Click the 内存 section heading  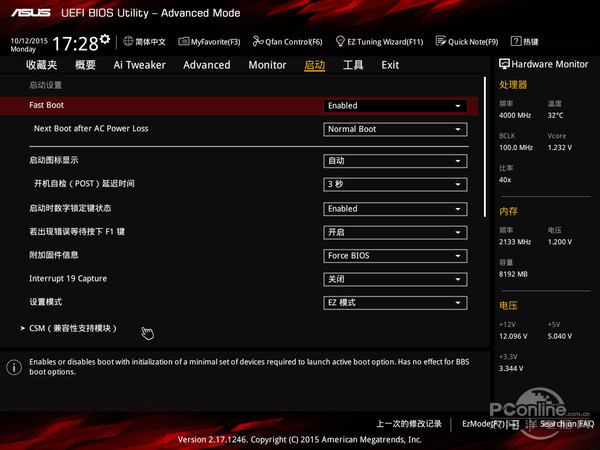click(x=508, y=211)
